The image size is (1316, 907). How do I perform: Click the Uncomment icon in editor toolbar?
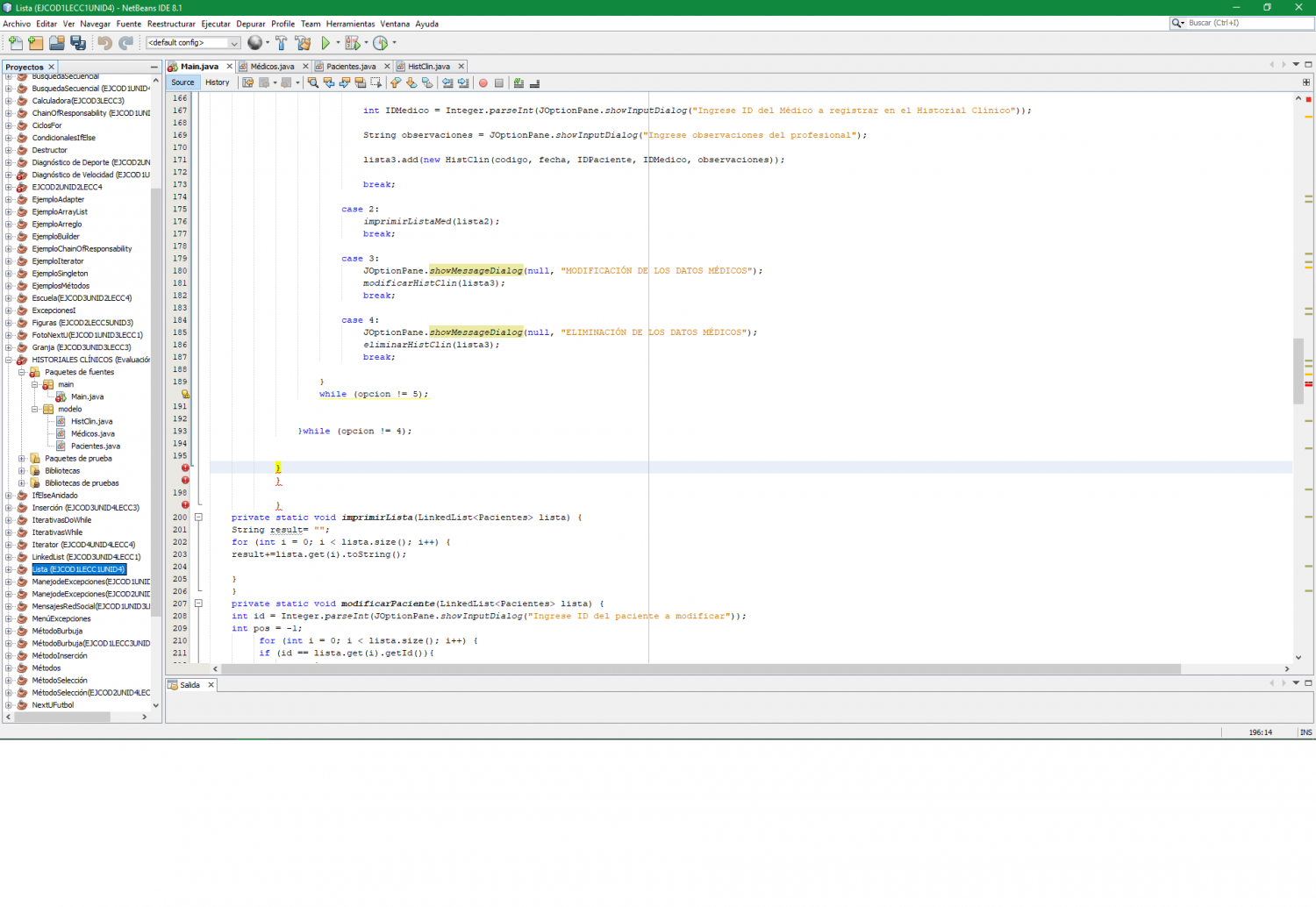pyautogui.click(x=534, y=82)
